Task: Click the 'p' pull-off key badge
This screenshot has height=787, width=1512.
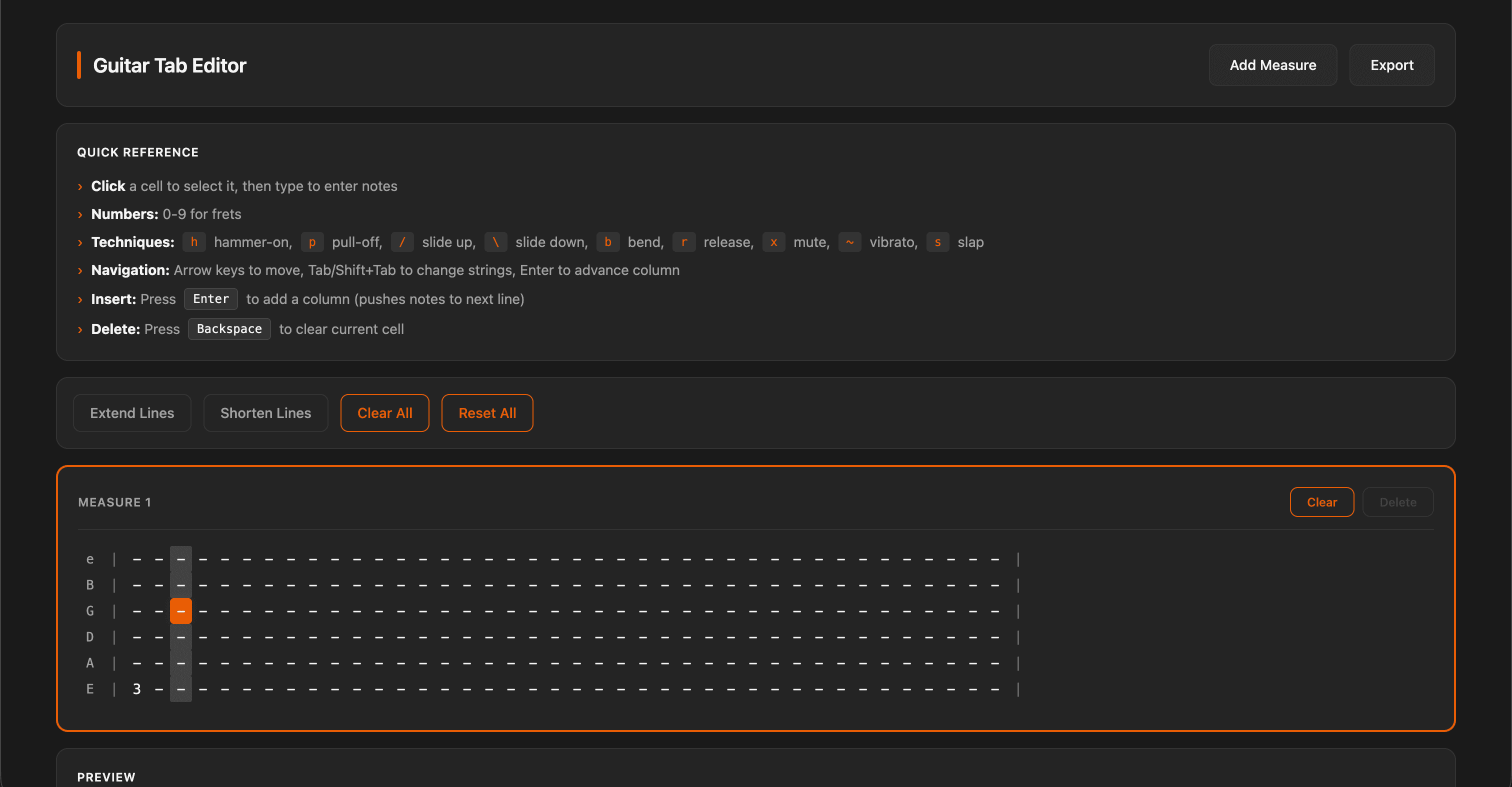Action: pyautogui.click(x=312, y=242)
